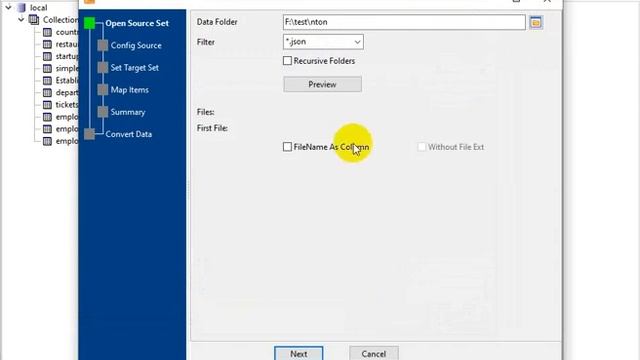Click the Collections folder icon in tree
The height and width of the screenshot is (360, 640).
(34, 20)
